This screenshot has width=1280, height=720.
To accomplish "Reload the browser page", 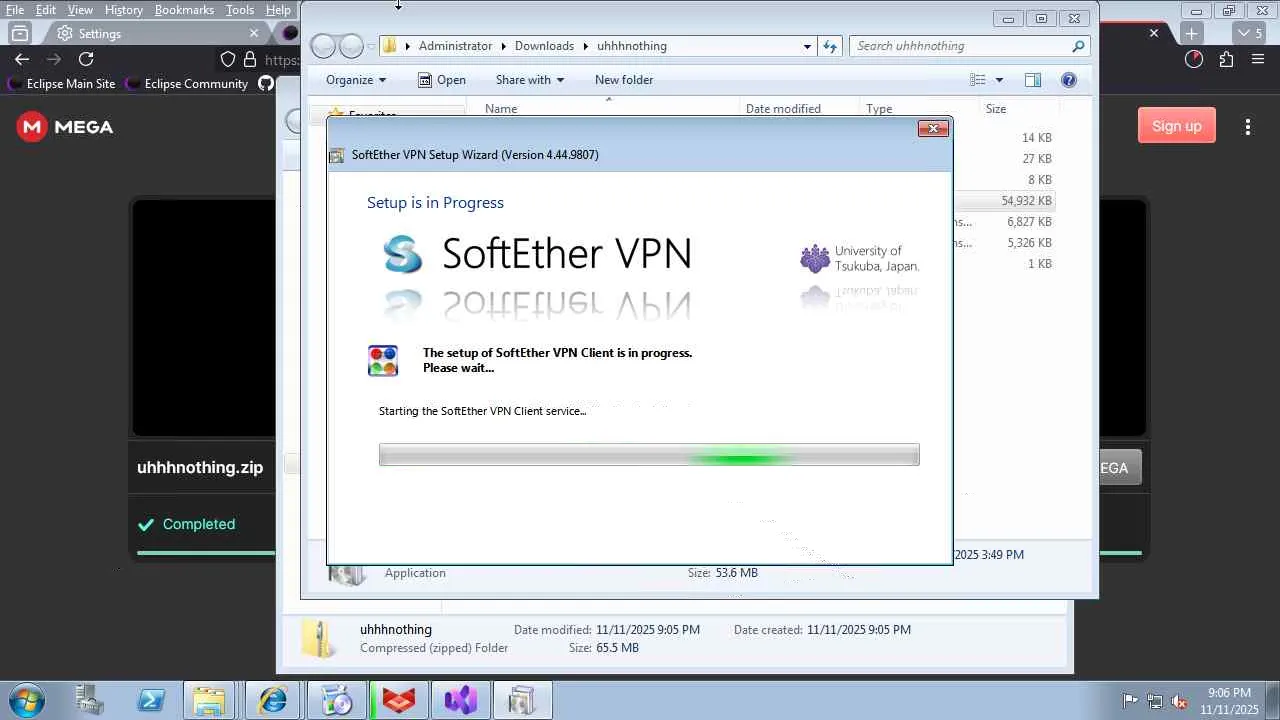I will click(86, 59).
